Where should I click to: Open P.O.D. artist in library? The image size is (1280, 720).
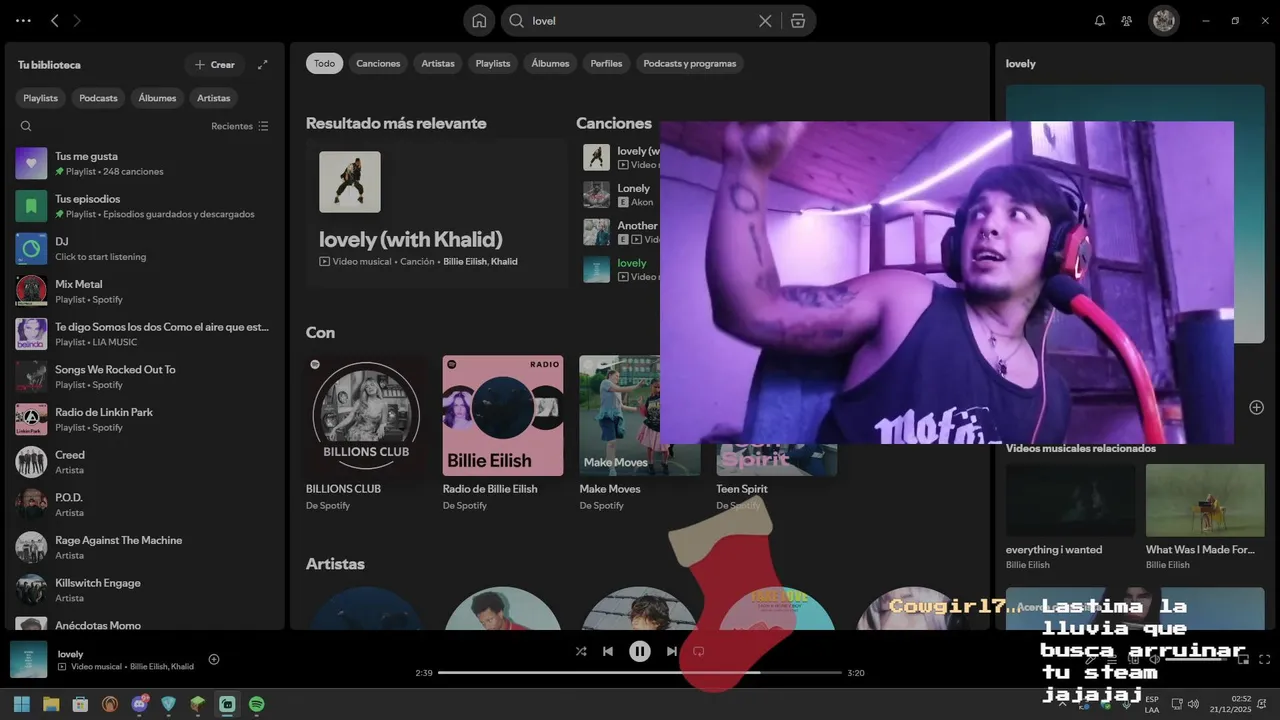[x=144, y=504]
